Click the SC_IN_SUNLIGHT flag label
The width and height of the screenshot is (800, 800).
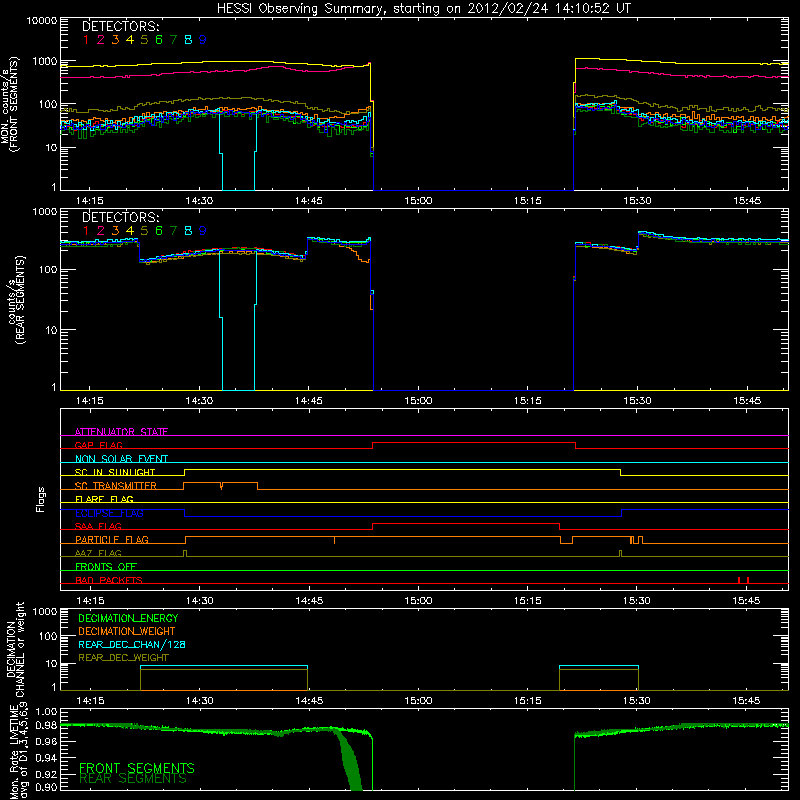[115, 472]
